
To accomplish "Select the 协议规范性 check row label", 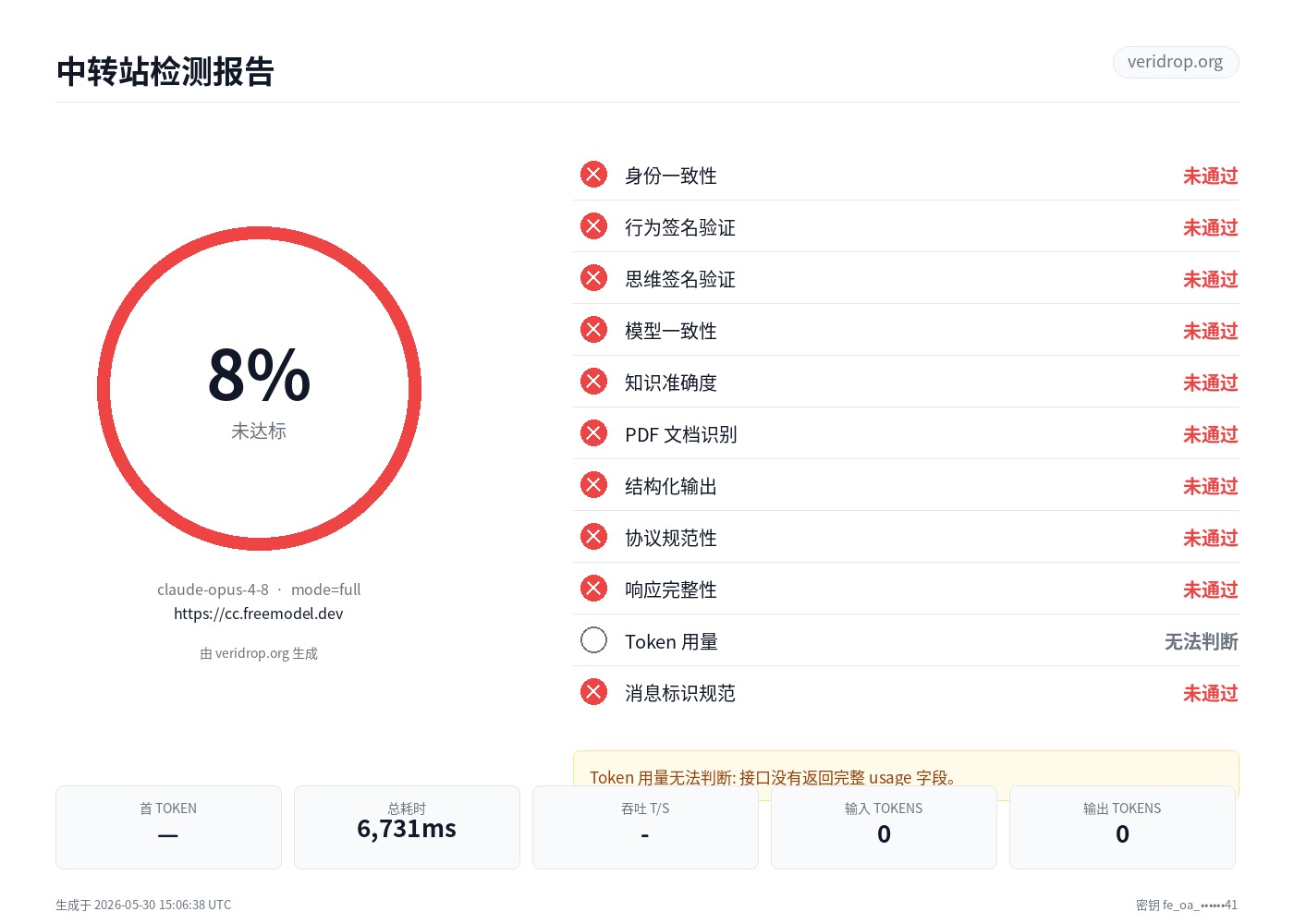I will pos(671,538).
